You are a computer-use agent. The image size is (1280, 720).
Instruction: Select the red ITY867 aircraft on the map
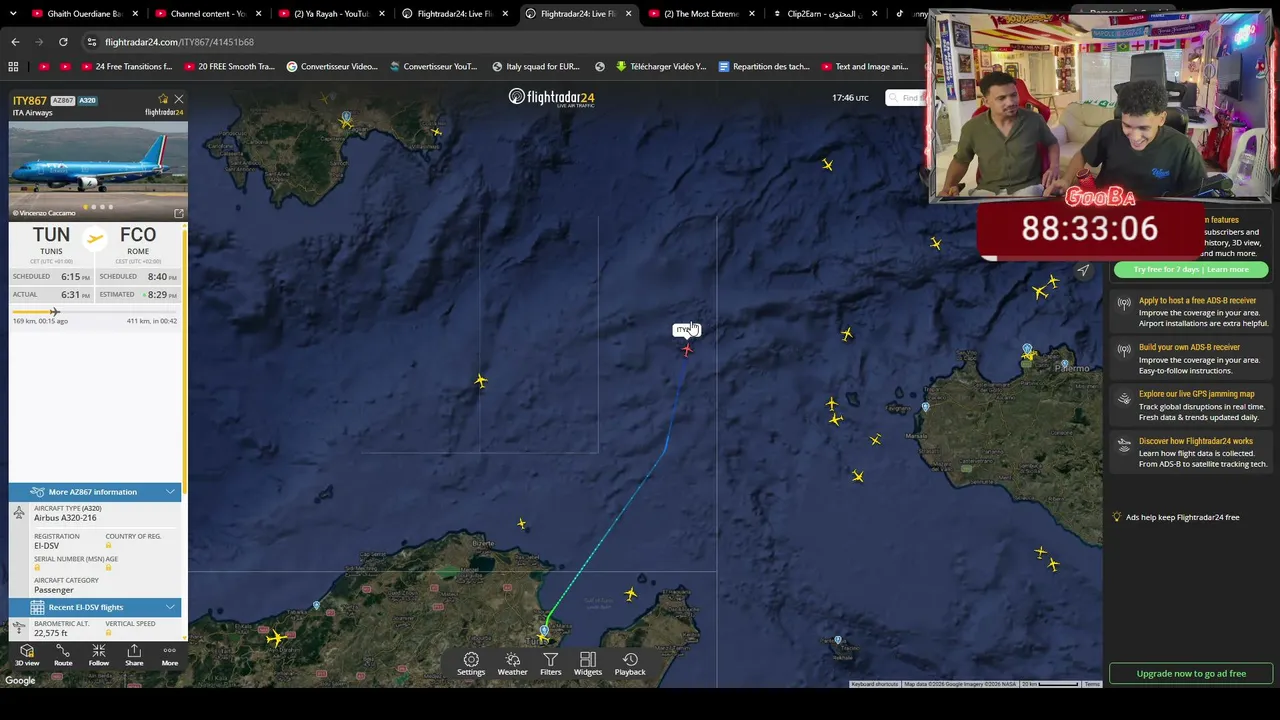(x=687, y=349)
